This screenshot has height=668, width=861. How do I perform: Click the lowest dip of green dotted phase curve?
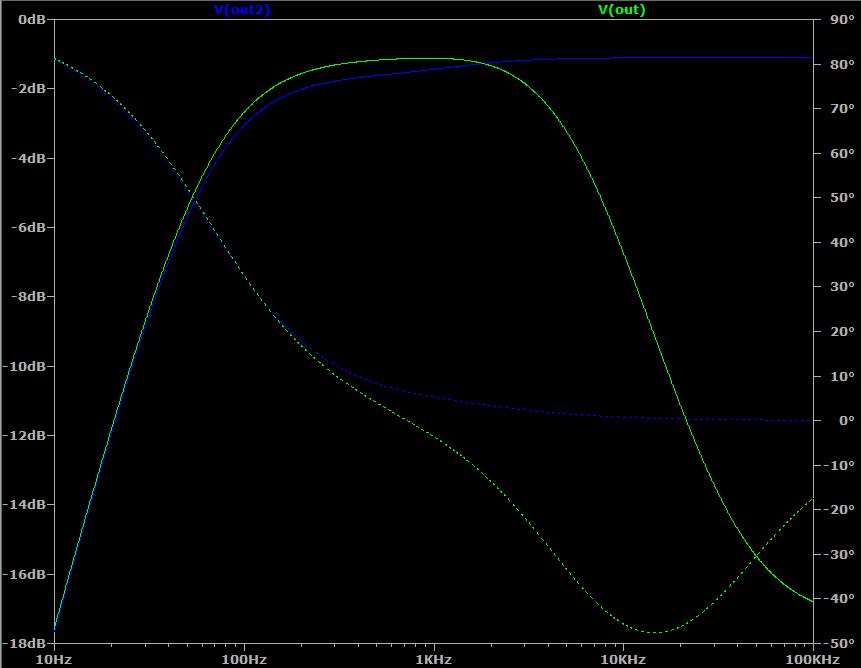tap(653, 632)
